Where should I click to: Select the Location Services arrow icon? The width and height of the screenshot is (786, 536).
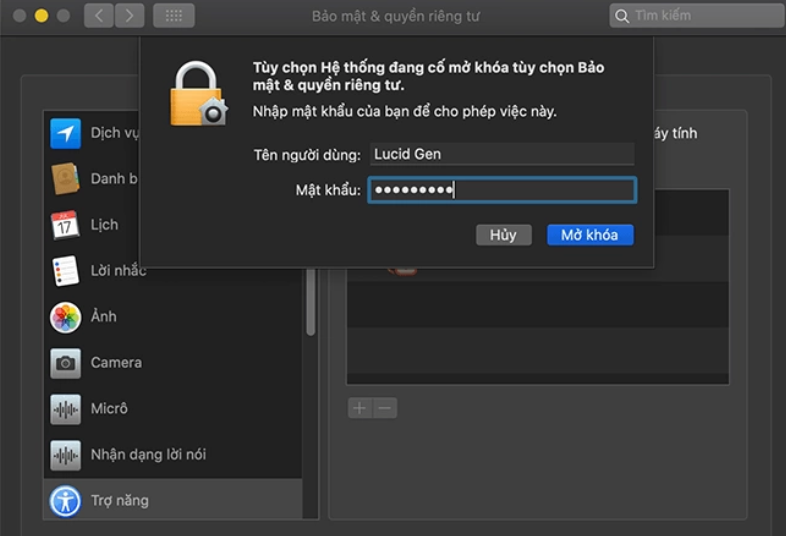tap(65, 133)
